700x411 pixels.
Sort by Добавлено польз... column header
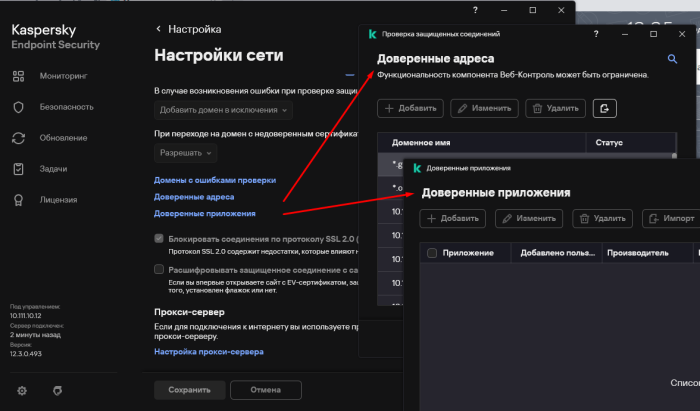(x=557, y=253)
